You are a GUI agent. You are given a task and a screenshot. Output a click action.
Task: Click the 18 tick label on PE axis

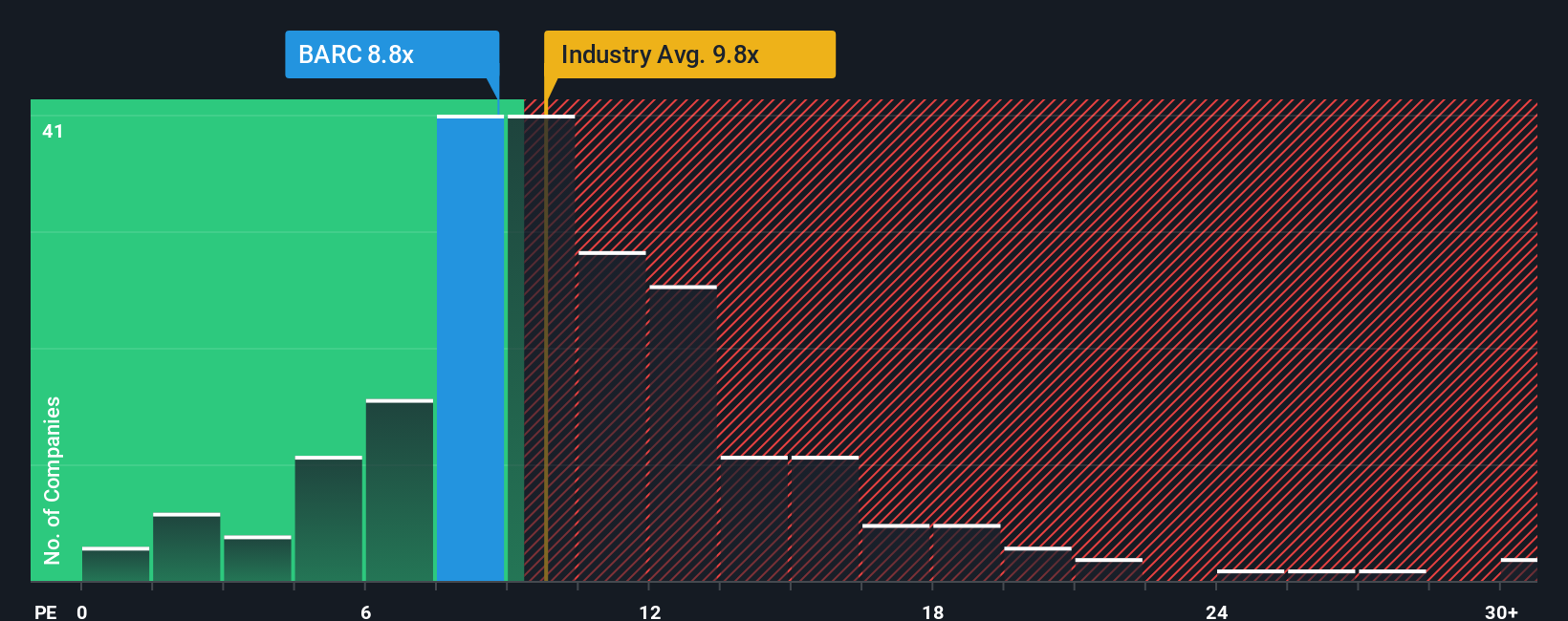933,611
